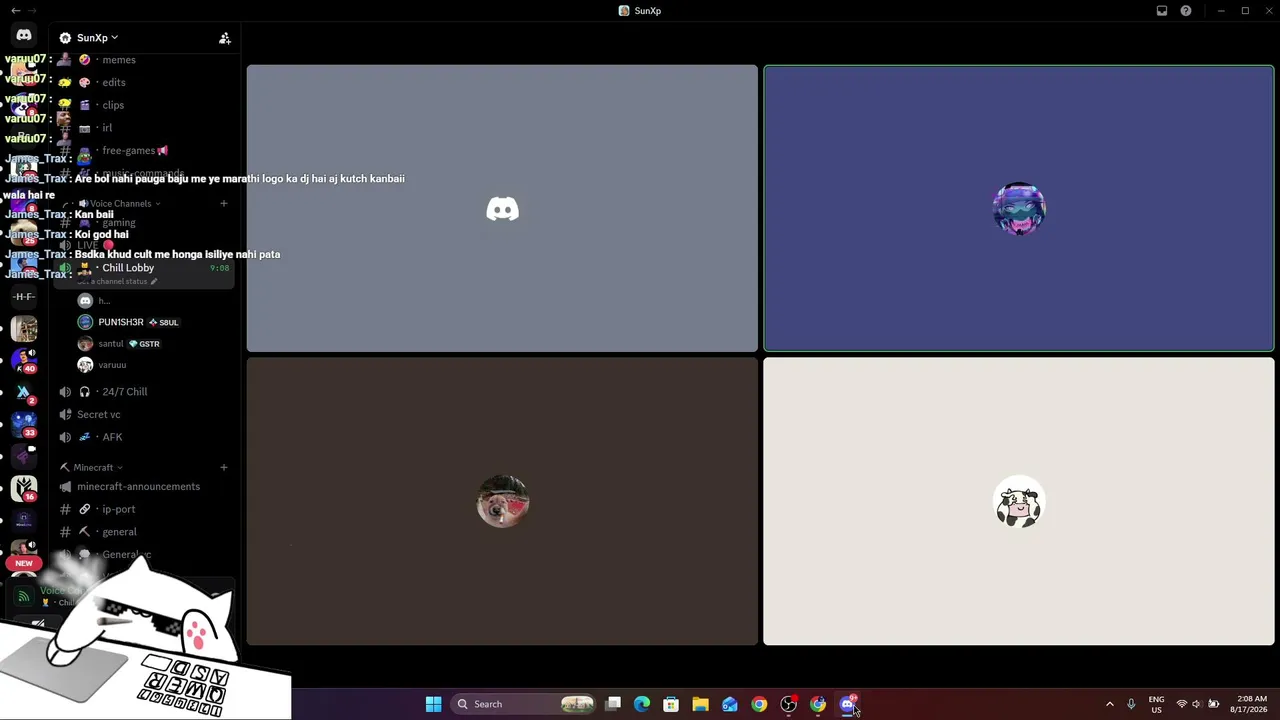
Task: Open the memes channel
Action: [119, 60]
